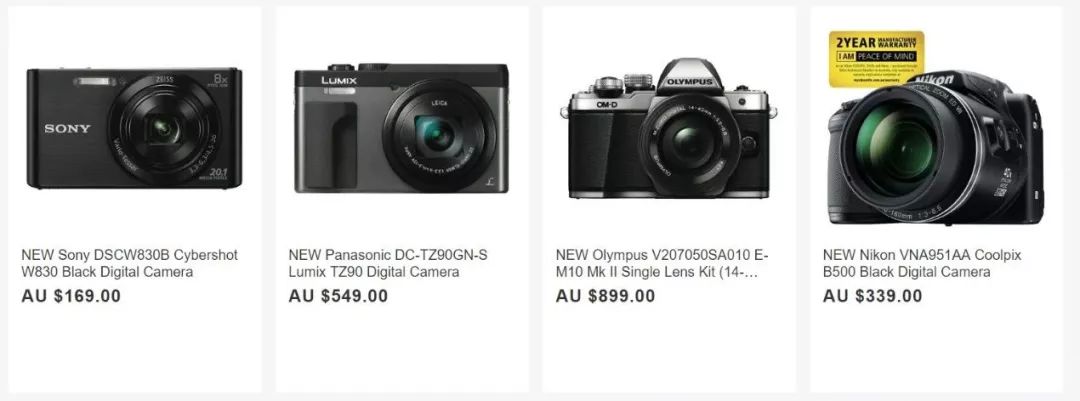This screenshot has height=401, width=1080.
Task: Click the LUMIX logo on the silver camera
Action: coord(340,81)
